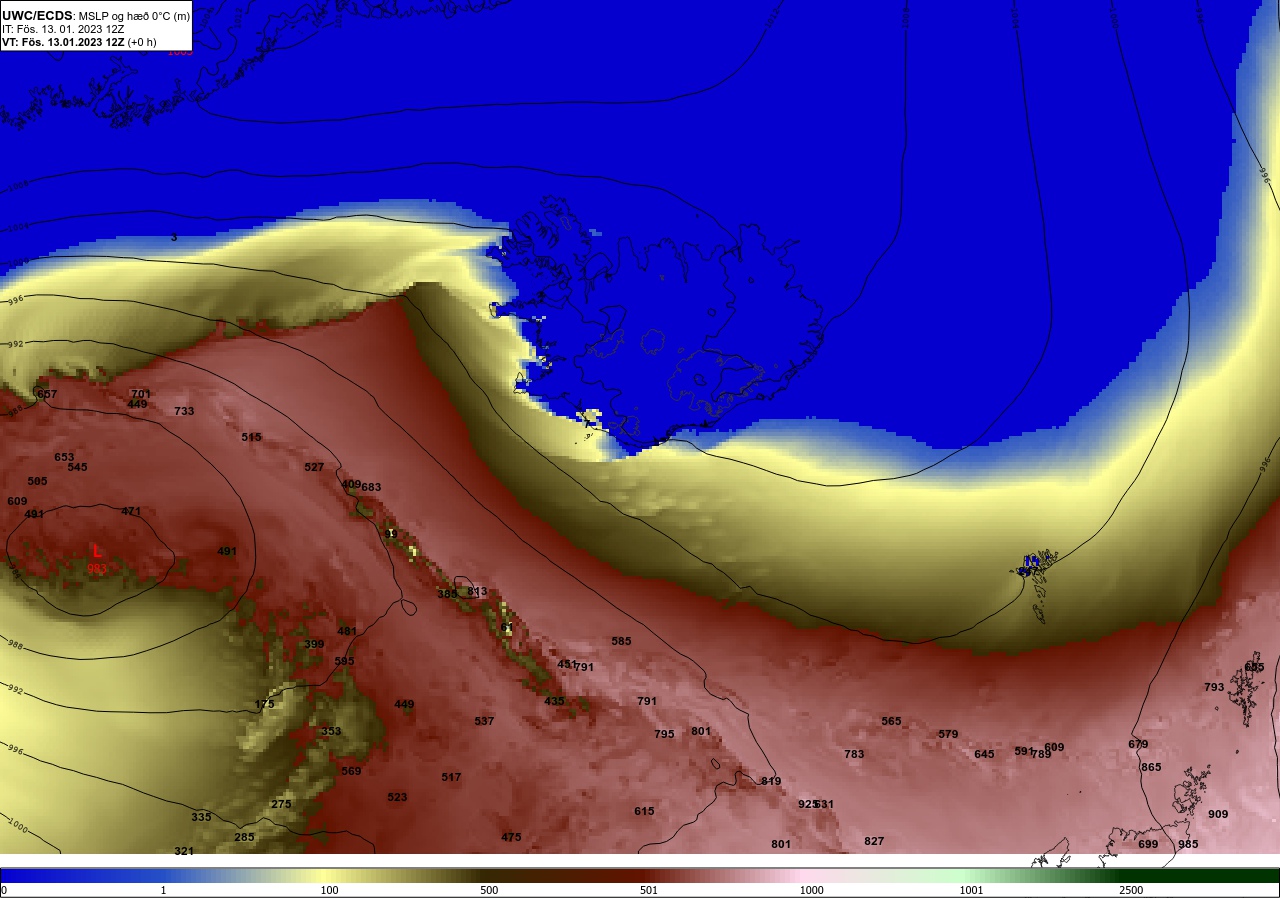This screenshot has height=898, width=1280.
Task: Click the height value 527
Action: tap(314, 467)
